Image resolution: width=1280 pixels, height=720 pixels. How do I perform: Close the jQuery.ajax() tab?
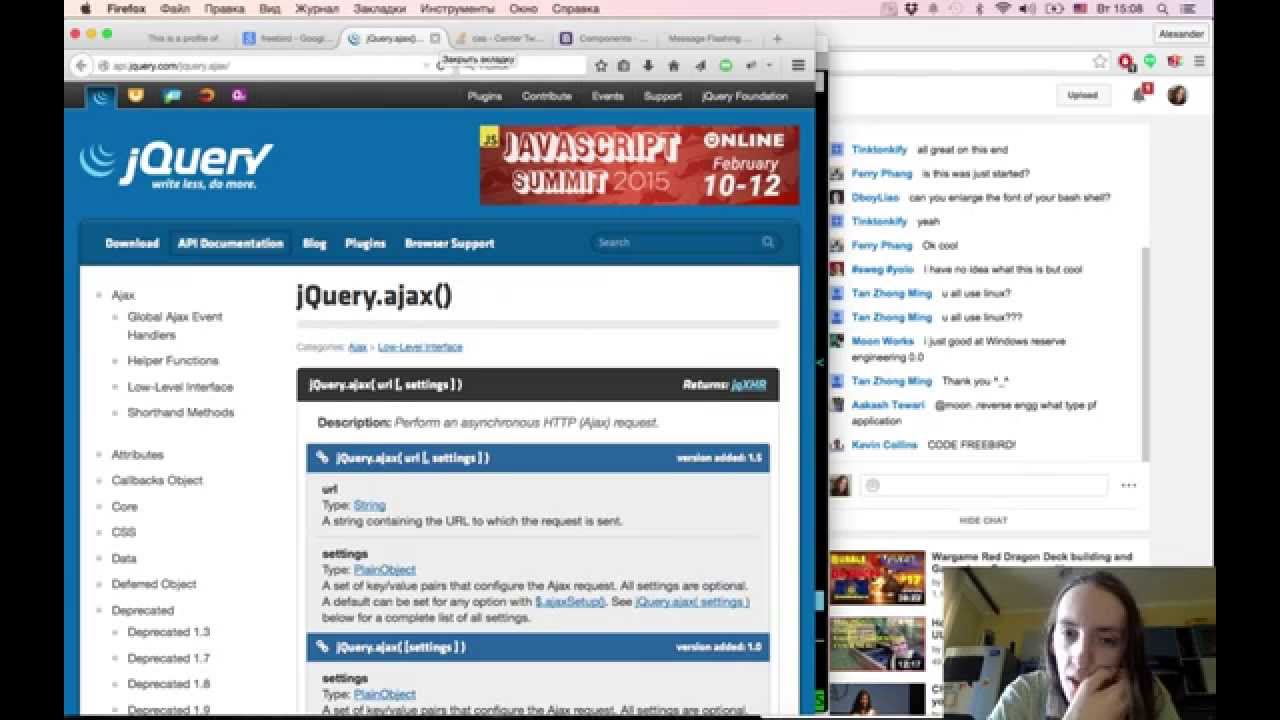(434, 38)
